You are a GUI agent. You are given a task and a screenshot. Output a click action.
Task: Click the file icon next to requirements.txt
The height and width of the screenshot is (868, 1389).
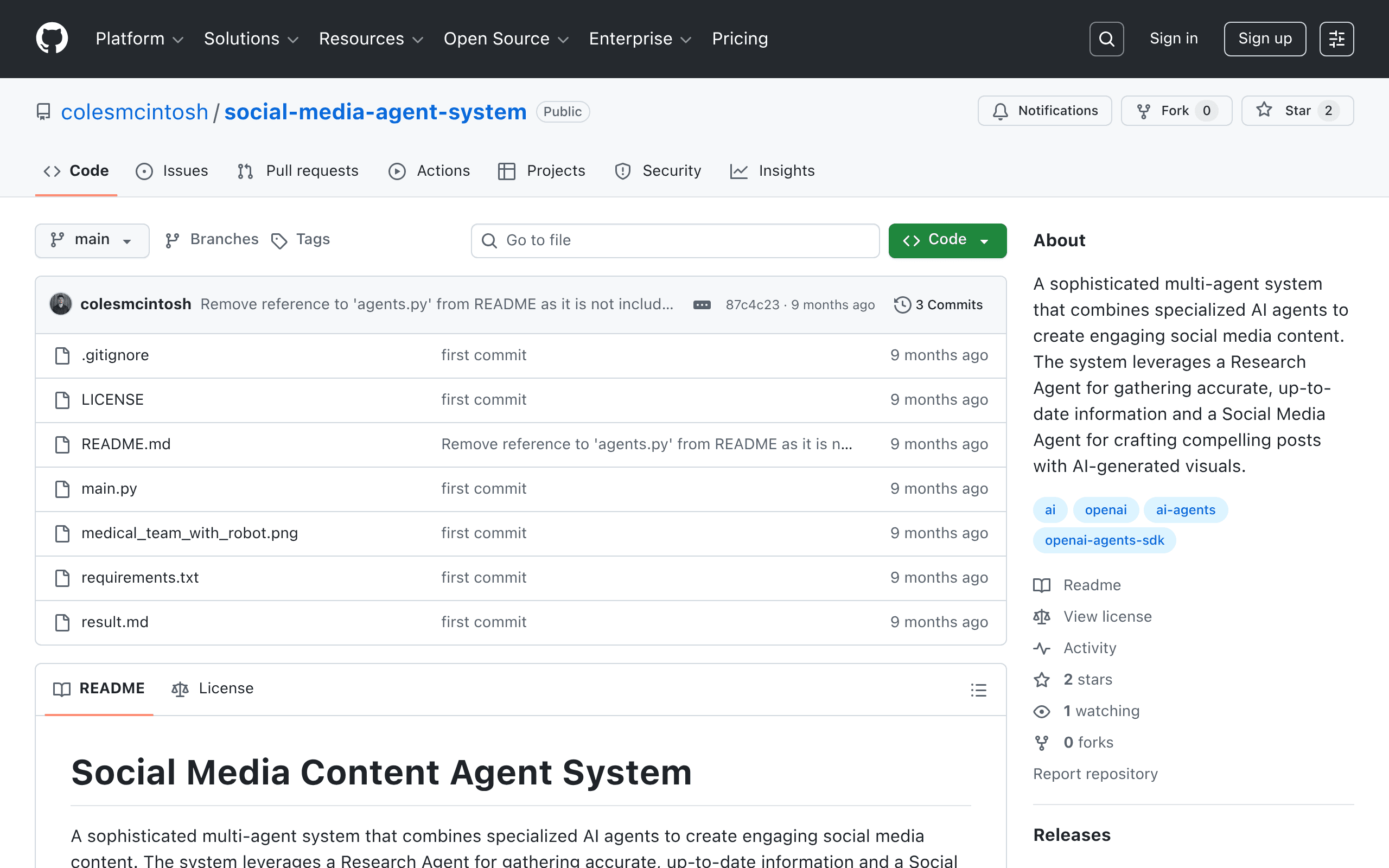coord(62,578)
